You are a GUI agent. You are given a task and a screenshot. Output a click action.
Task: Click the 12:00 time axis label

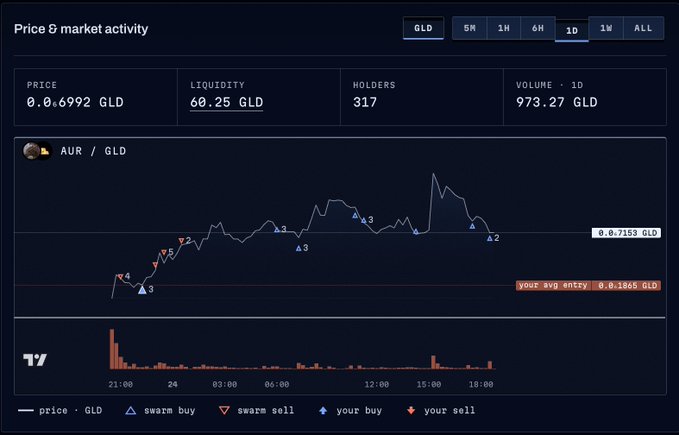(376, 384)
